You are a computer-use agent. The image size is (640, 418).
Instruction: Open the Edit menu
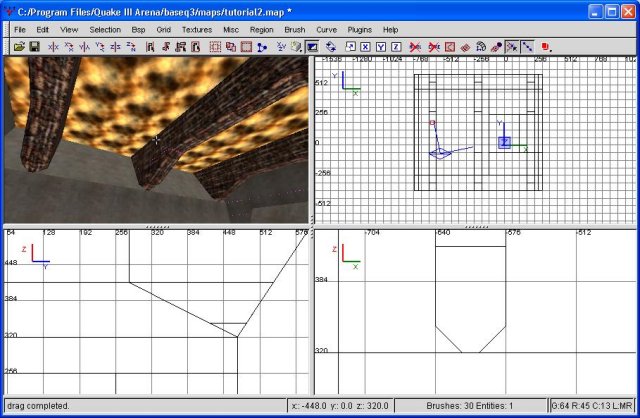[42, 30]
